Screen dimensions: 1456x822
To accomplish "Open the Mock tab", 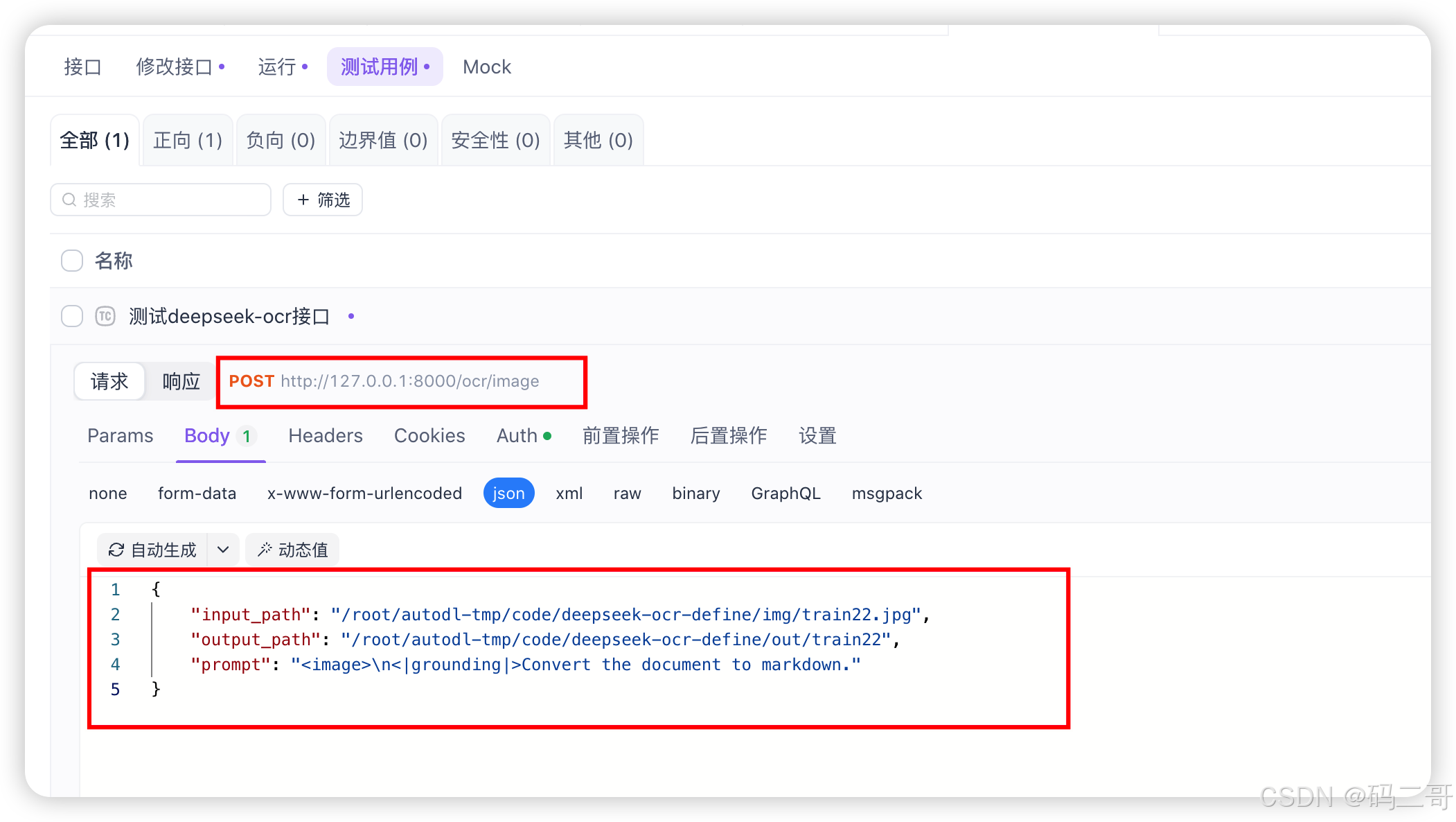I will coord(486,67).
